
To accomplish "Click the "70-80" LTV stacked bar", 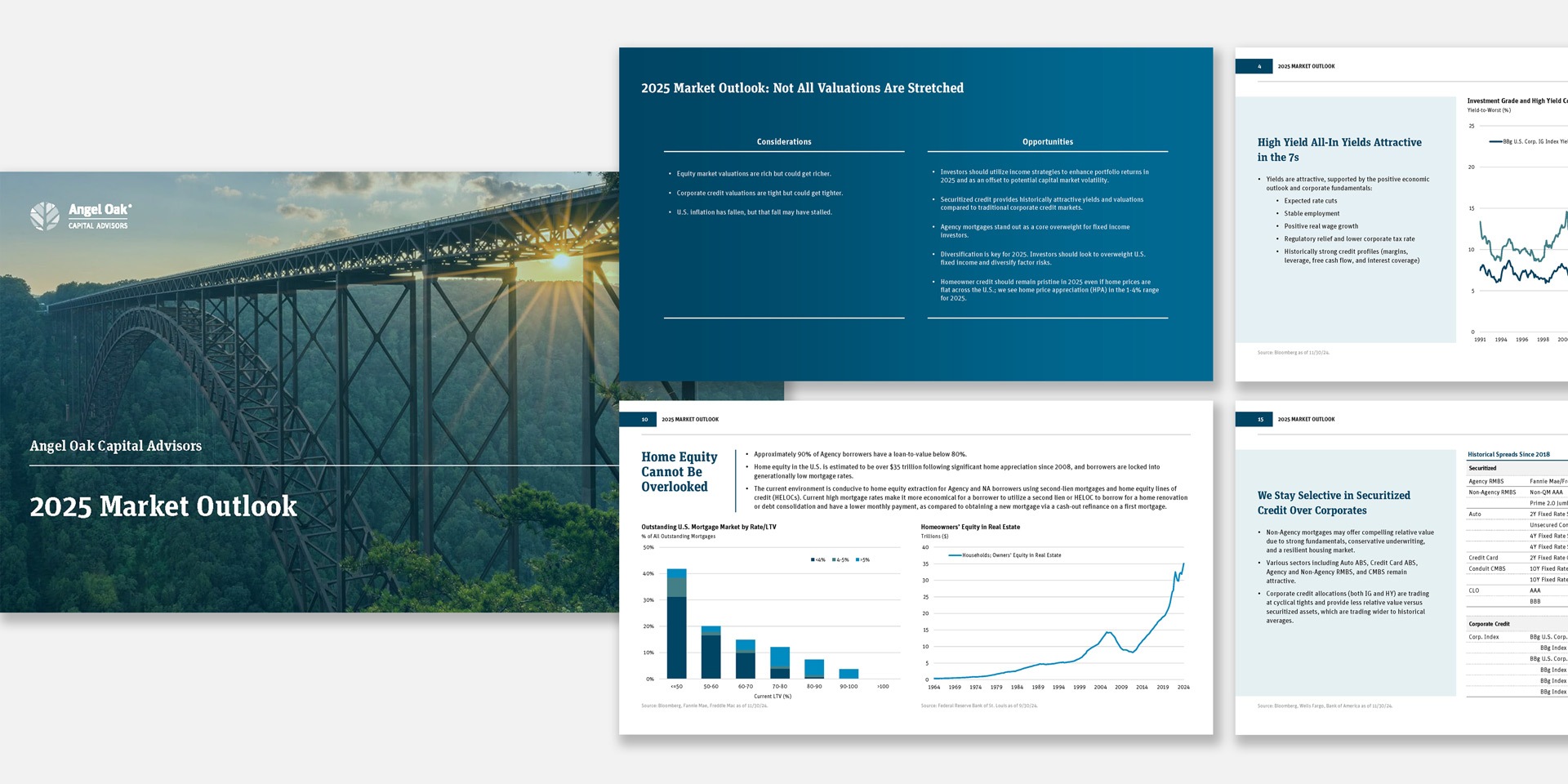I will pyautogui.click(x=780, y=663).
